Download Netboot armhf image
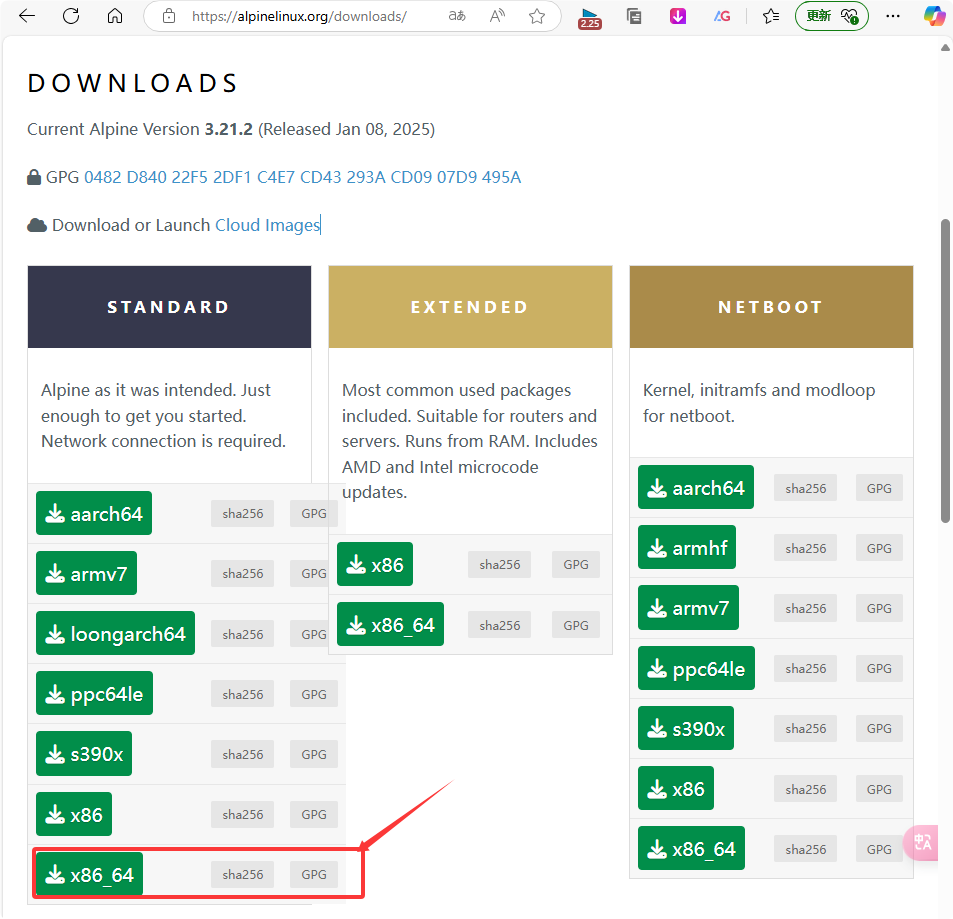Viewport: 953px width, 919px height. pos(687,548)
